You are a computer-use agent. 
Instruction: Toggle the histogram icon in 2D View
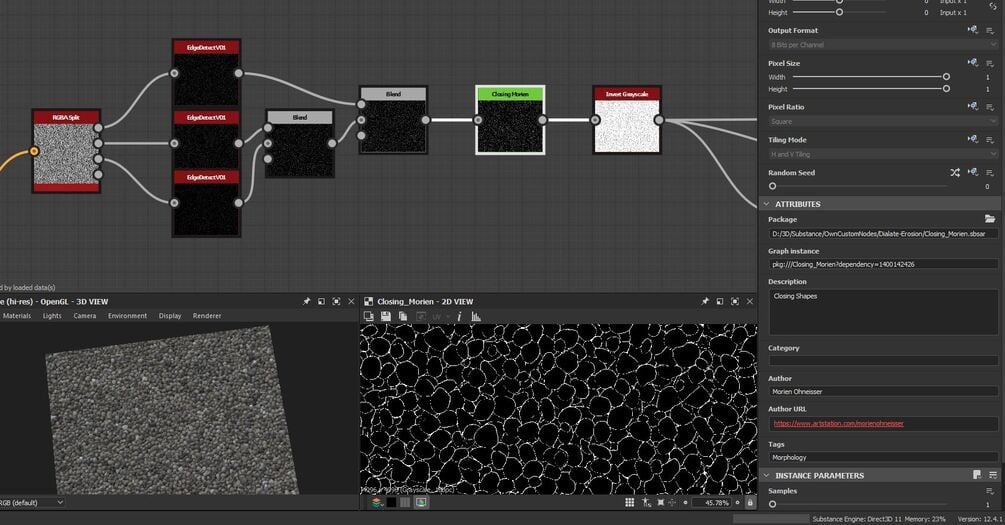pyautogui.click(x=476, y=316)
